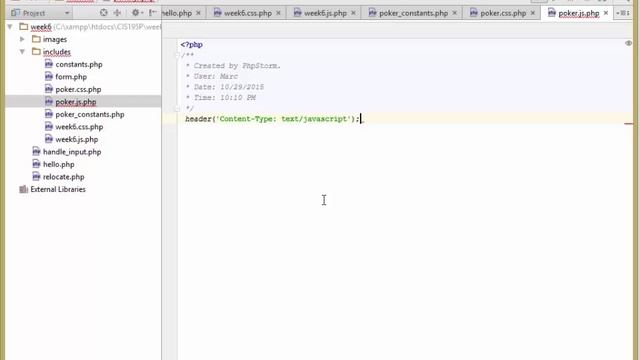Select the includes folder icon
640x360 pixels.
36,52
